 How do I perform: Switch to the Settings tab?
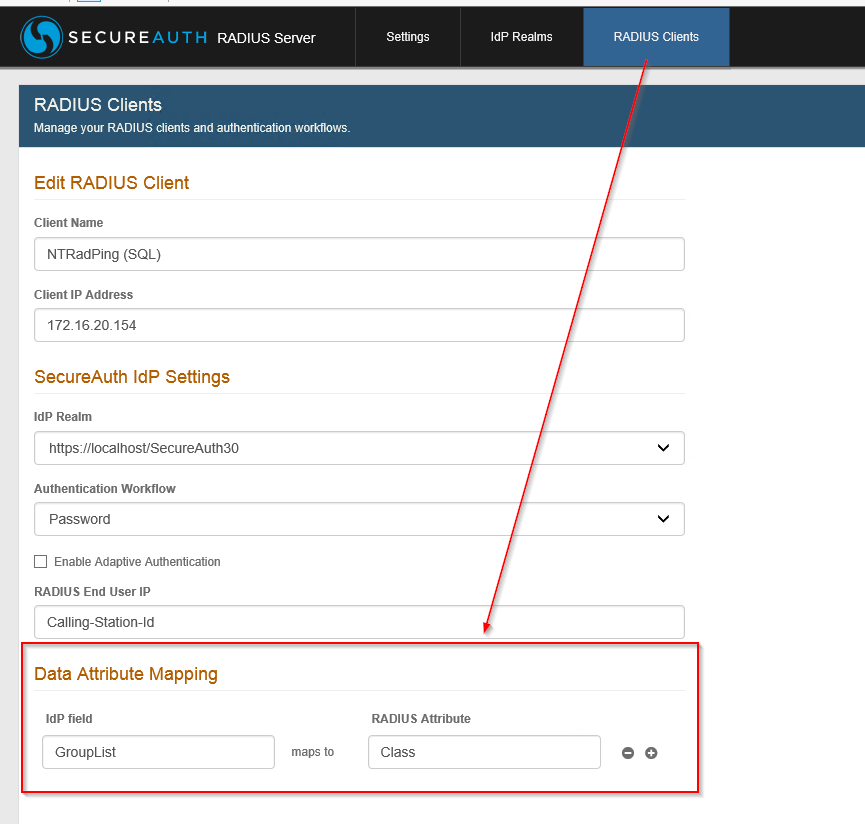pyautogui.click(x=408, y=37)
